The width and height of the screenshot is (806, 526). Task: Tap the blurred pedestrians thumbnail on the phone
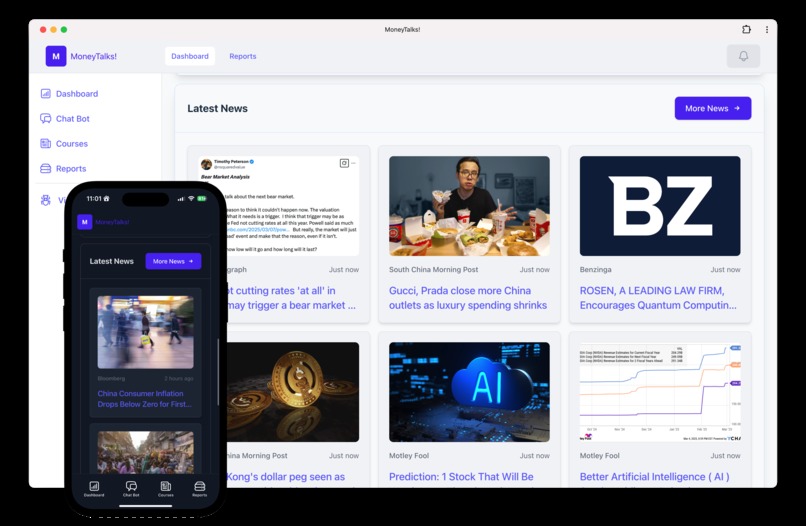[x=145, y=332]
